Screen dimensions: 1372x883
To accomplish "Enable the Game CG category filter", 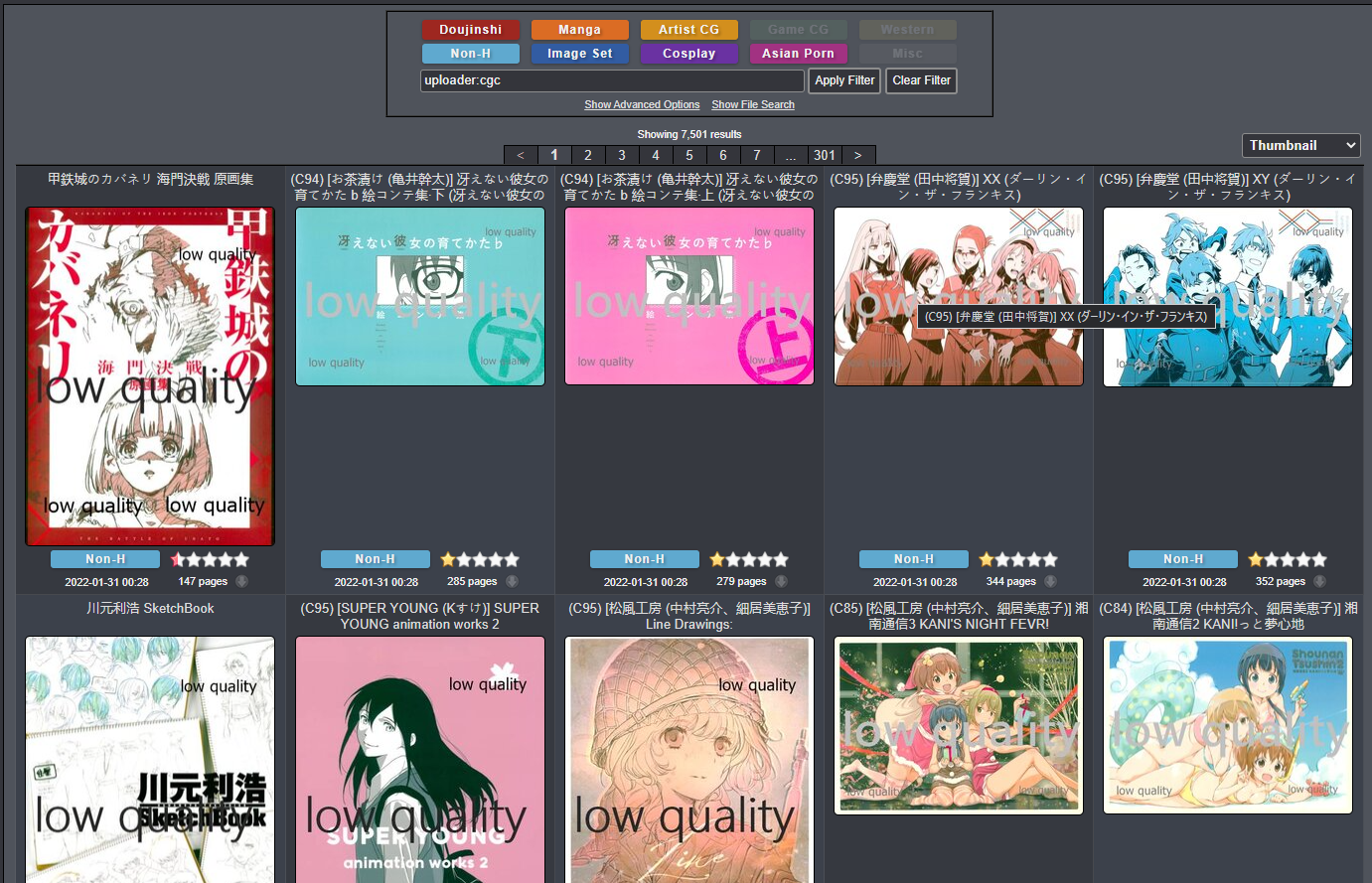I will (798, 30).
